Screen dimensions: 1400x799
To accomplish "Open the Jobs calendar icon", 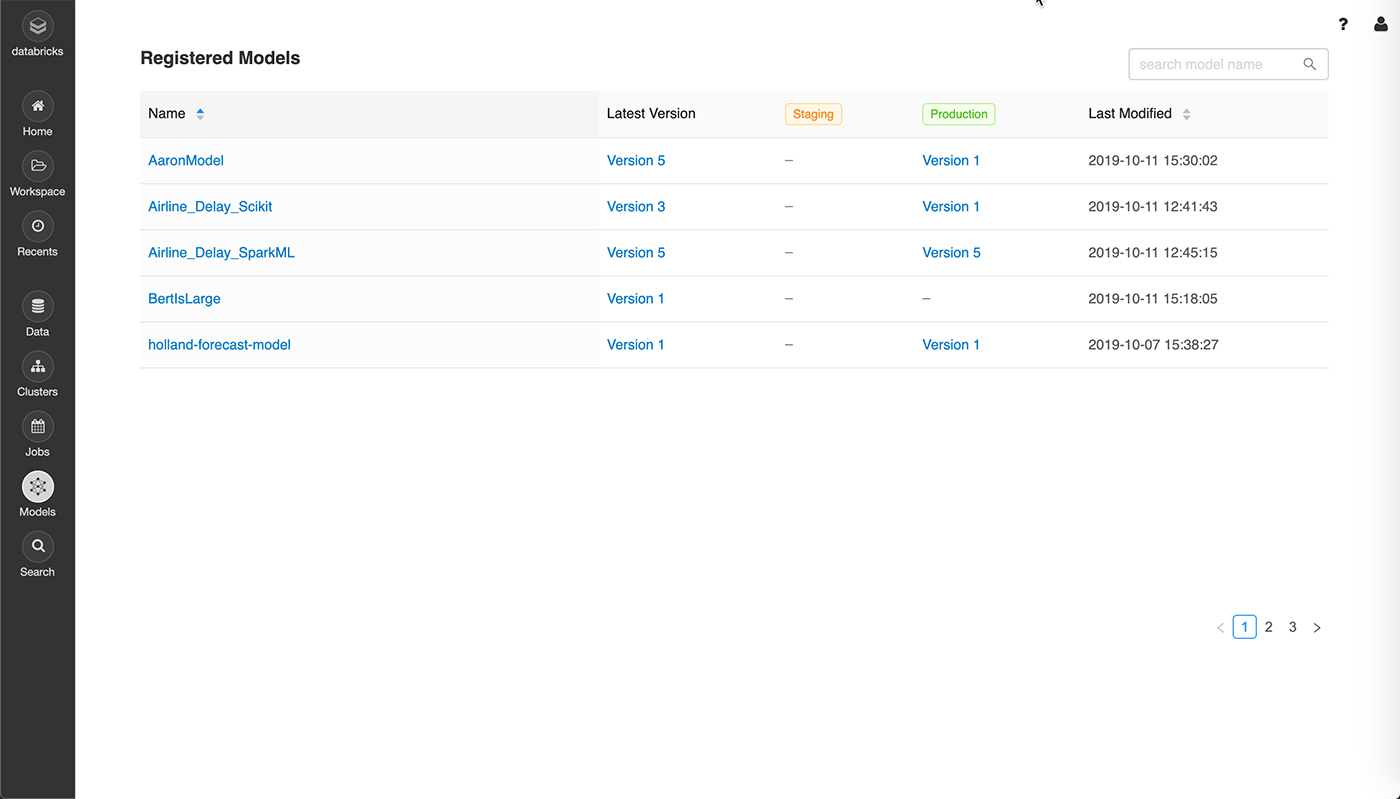I will (37, 426).
